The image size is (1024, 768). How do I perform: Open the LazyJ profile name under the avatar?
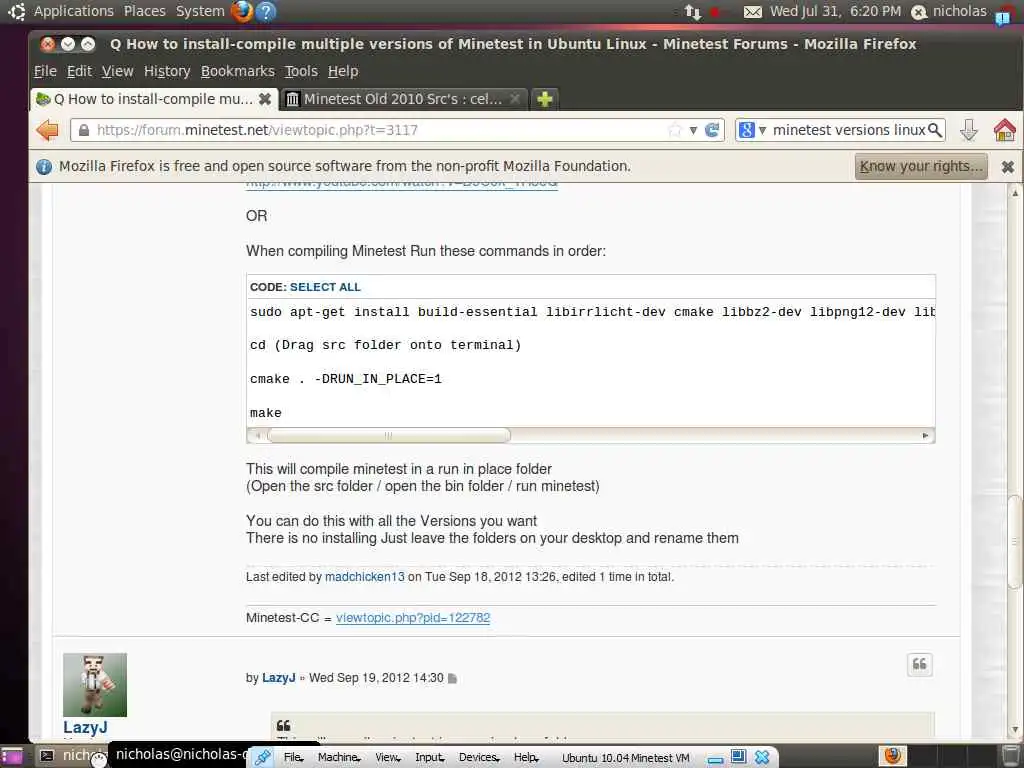coord(86,727)
